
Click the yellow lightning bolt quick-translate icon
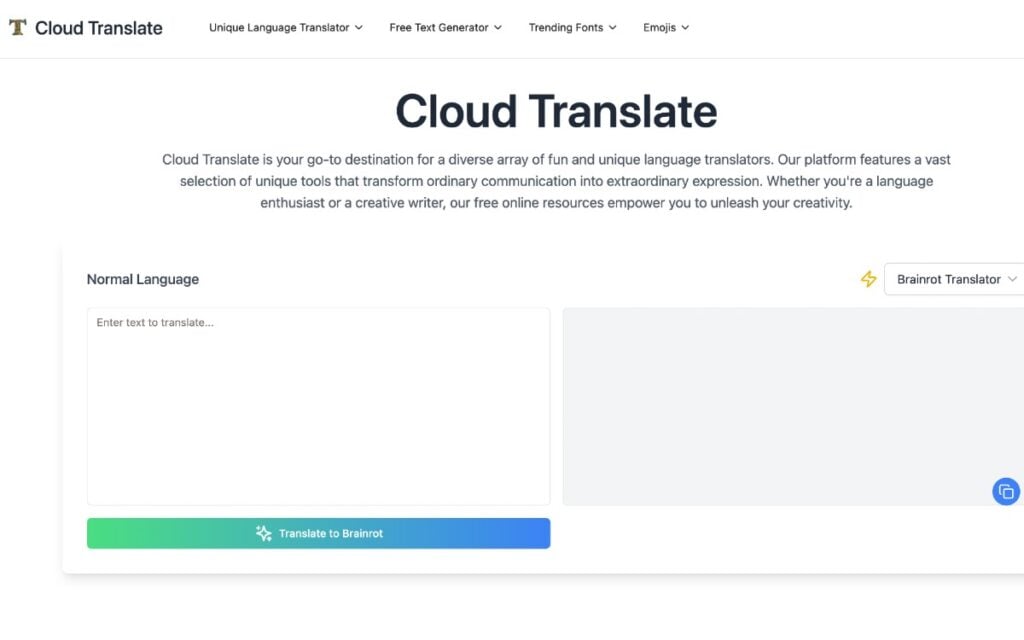click(x=867, y=280)
